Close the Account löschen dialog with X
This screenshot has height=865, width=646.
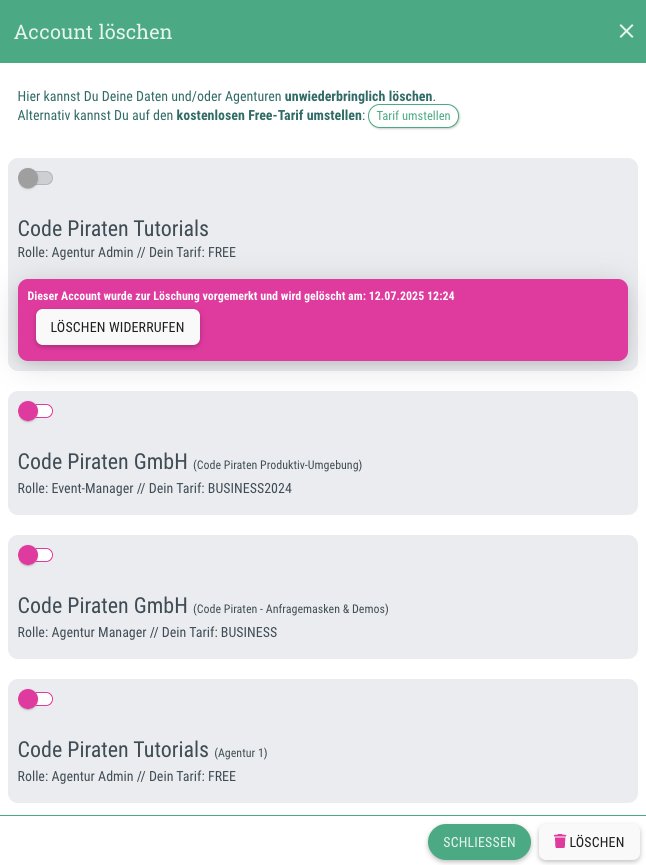pyautogui.click(x=626, y=31)
